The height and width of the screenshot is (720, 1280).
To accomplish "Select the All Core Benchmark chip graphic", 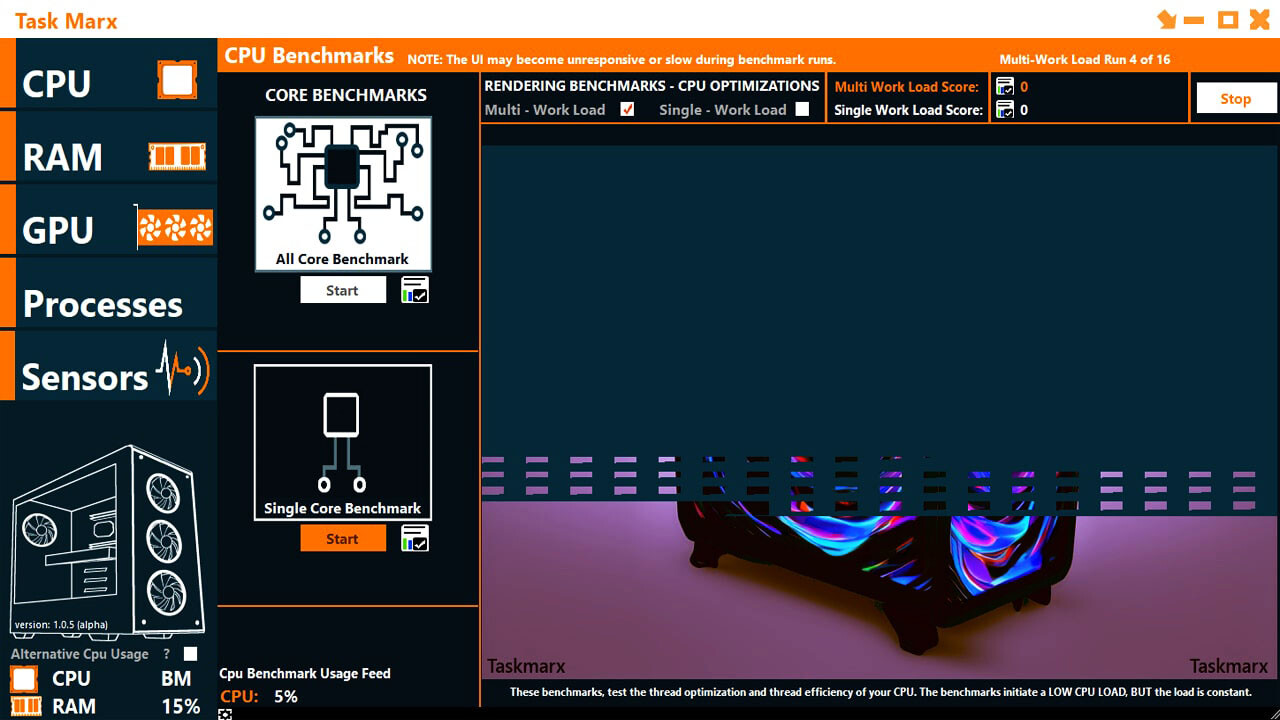I will (343, 190).
